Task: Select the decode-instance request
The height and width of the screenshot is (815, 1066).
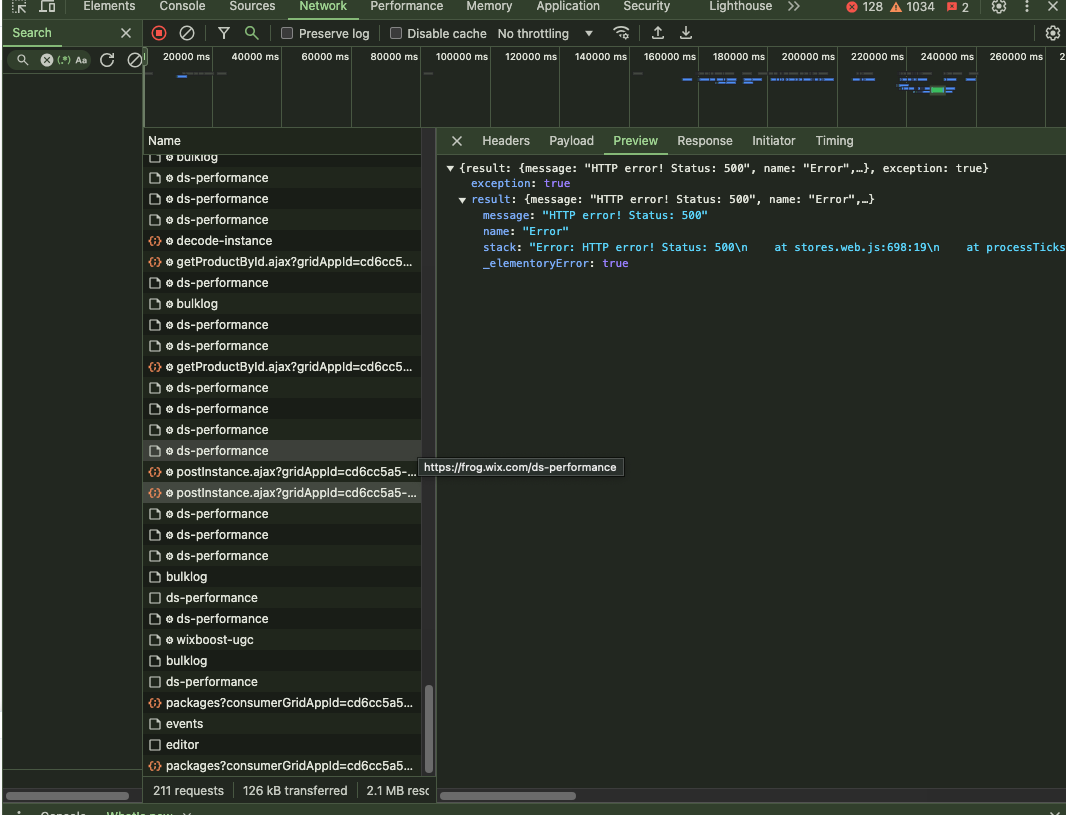Action: click(224, 241)
